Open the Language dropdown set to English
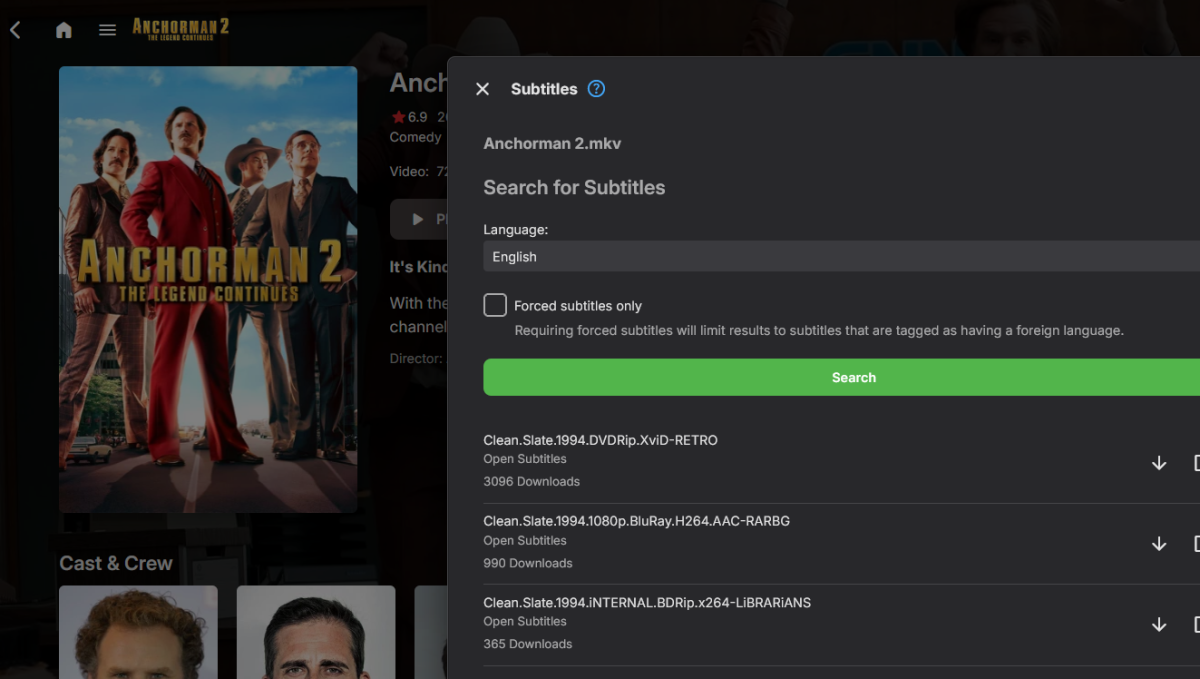 (840, 257)
